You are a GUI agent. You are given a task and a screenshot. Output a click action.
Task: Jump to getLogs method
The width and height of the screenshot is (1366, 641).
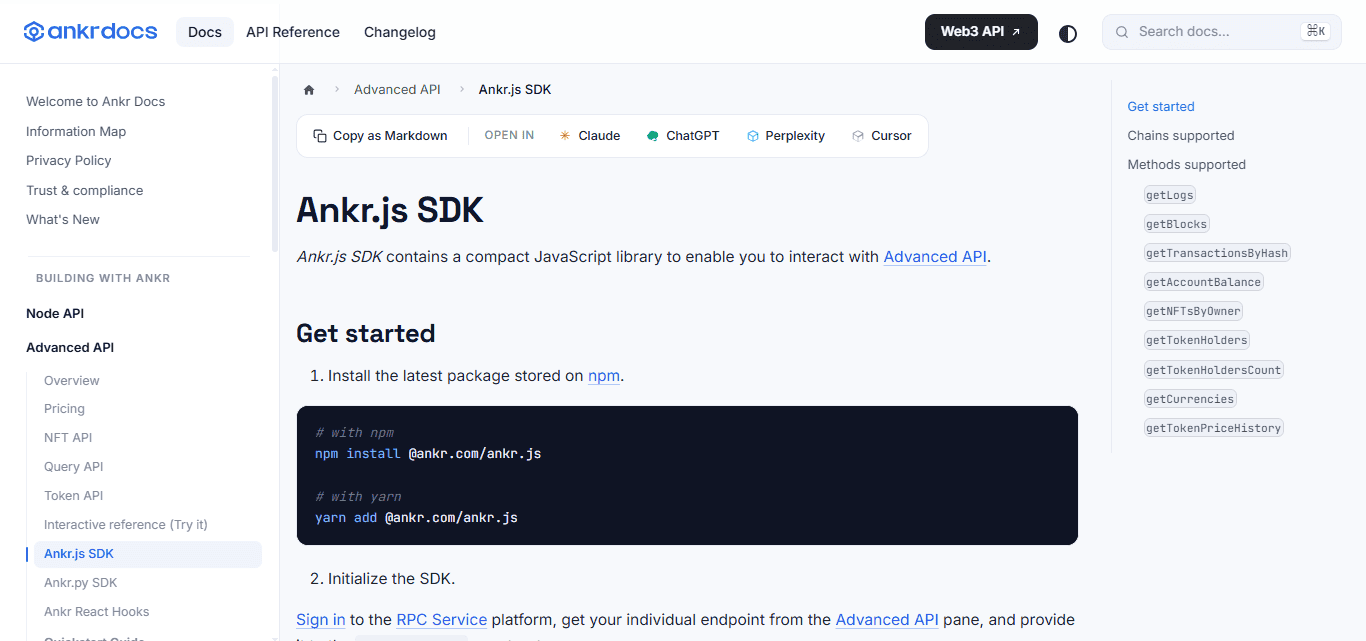point(1170,195)
